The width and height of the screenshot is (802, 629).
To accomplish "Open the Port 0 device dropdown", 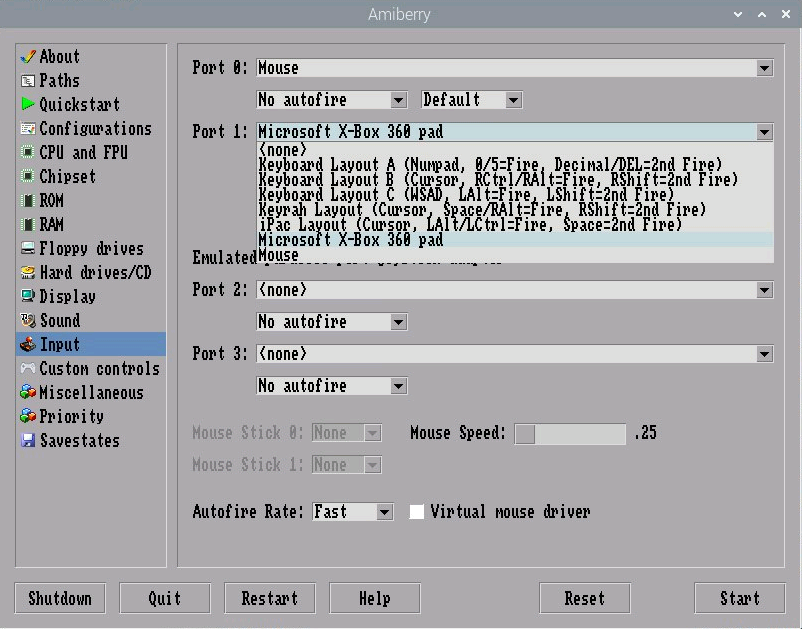I will click(x=765, y=68).
